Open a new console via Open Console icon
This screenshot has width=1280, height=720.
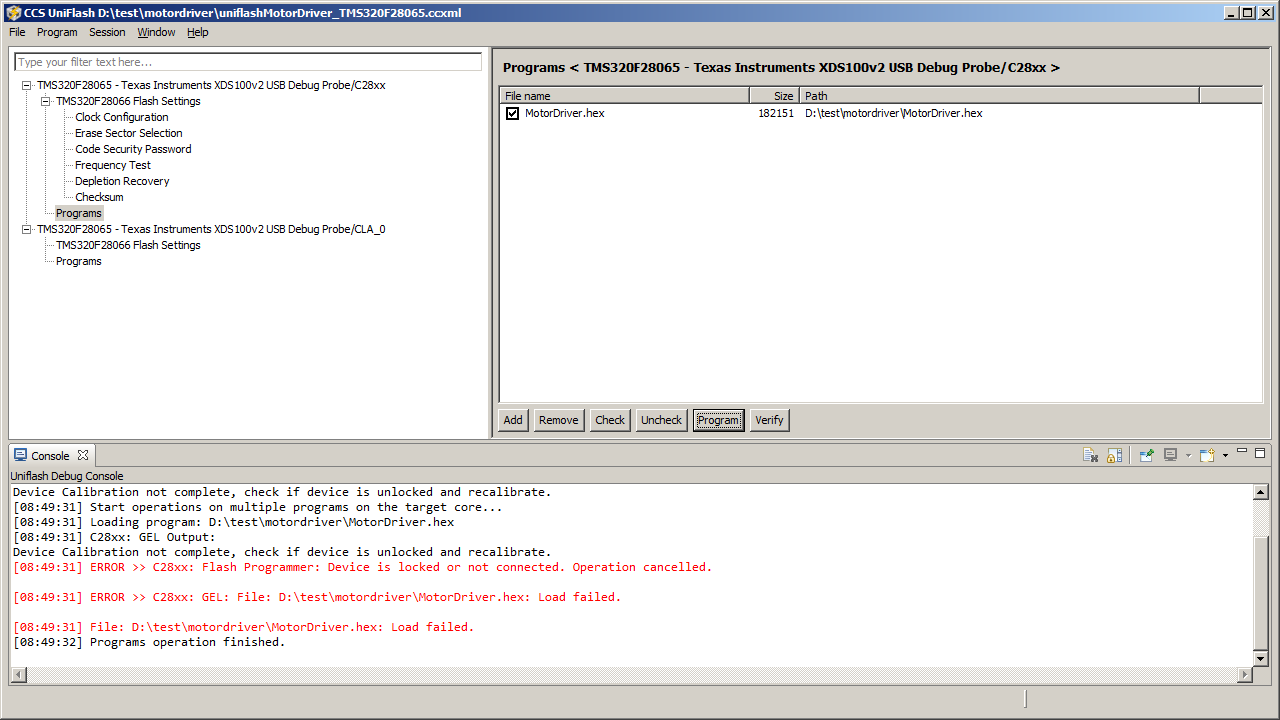[x=1207, y=455]
